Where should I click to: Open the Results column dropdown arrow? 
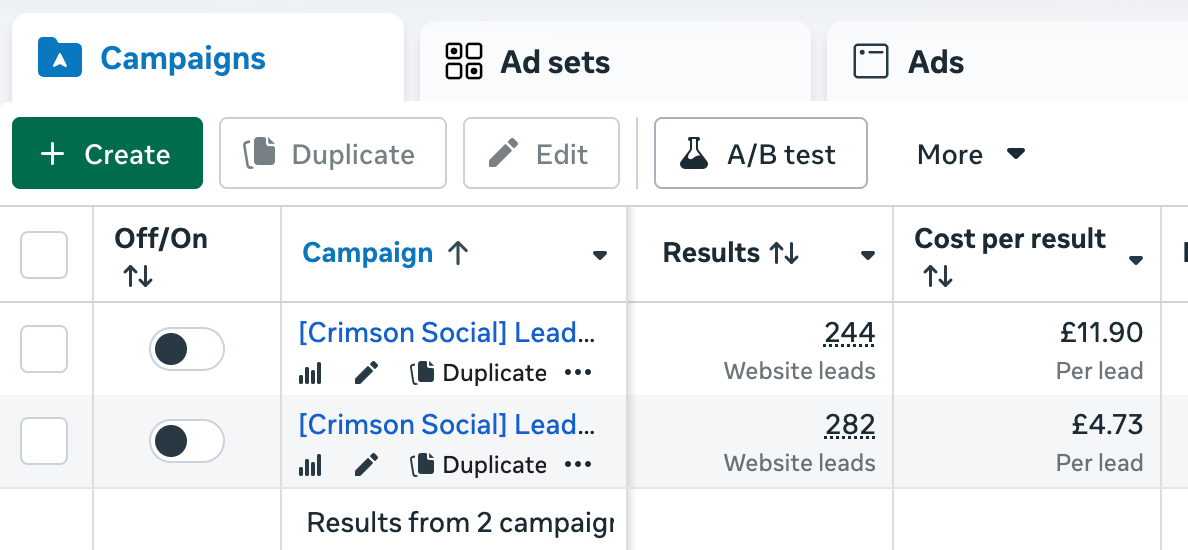point(868,256)
